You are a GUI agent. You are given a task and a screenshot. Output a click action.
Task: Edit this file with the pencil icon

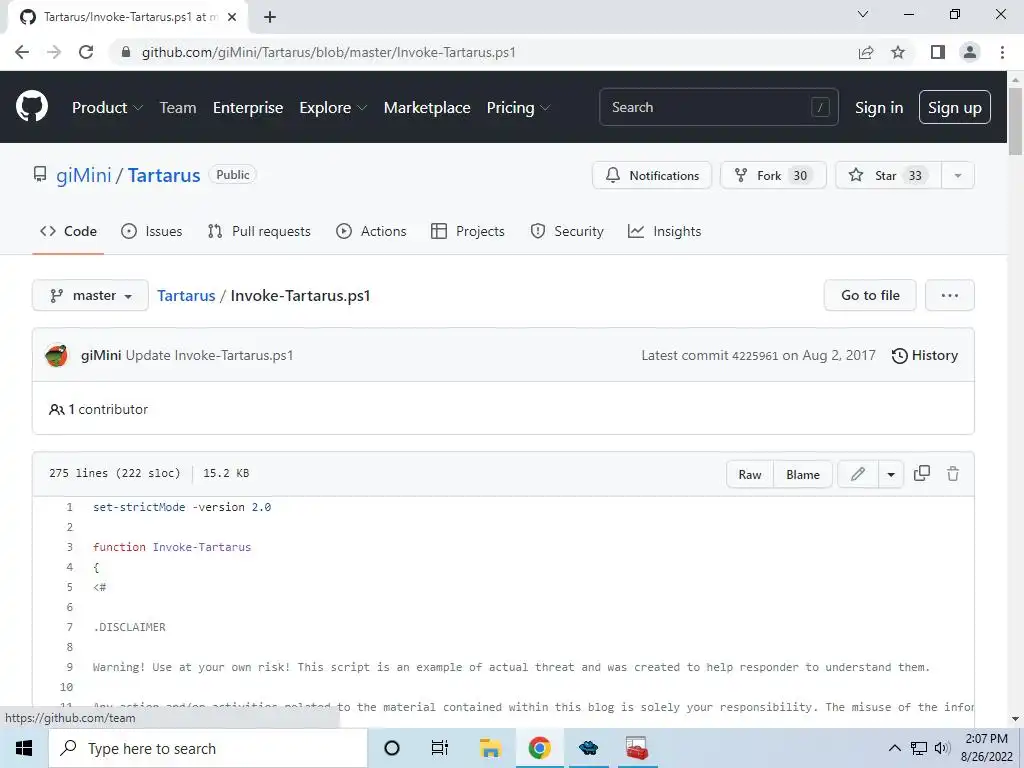[857, 474]
